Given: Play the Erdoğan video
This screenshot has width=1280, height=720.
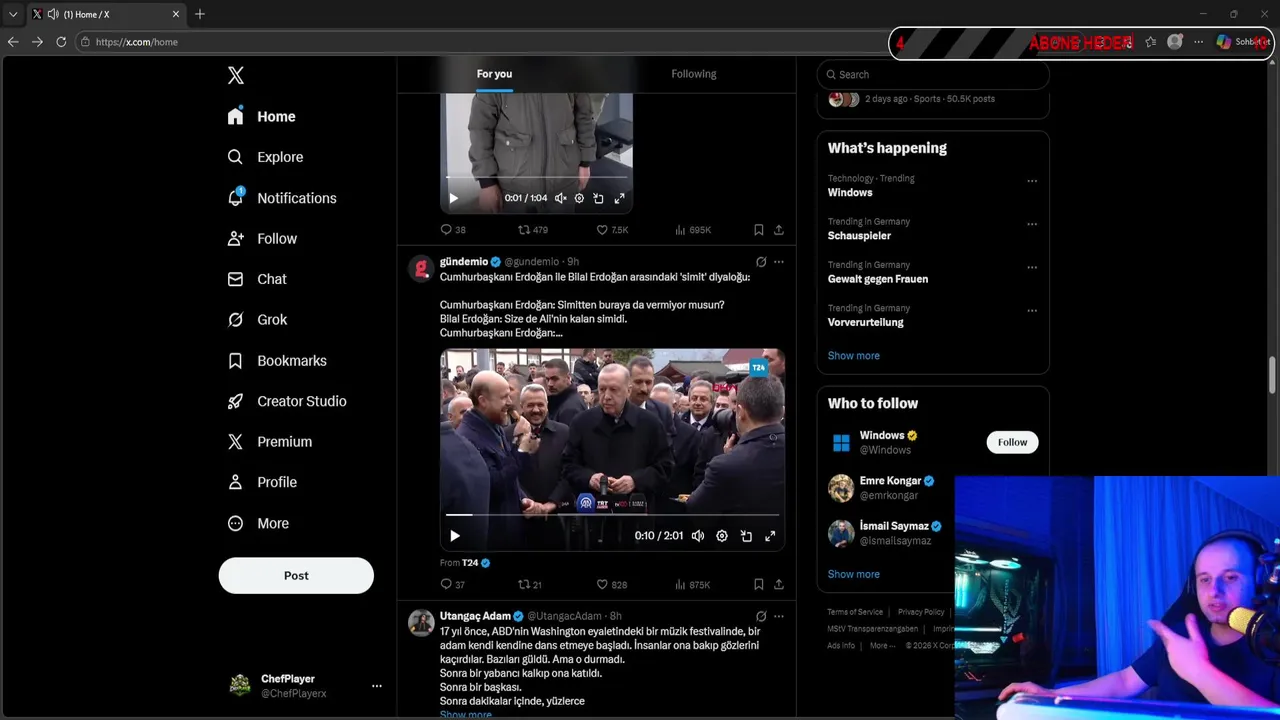Looking at the screenshot, I should point(454,536).
